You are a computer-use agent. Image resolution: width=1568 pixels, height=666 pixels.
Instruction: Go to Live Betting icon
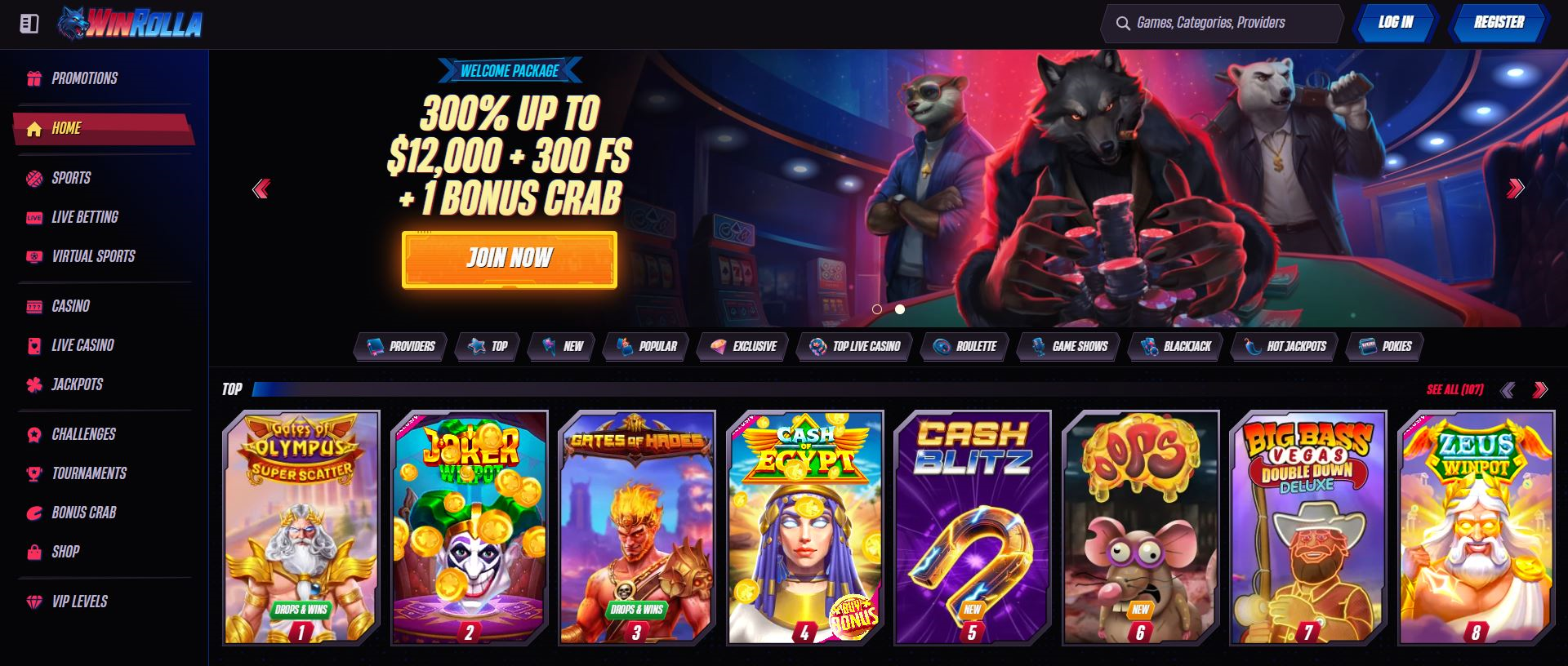[33, 217]
